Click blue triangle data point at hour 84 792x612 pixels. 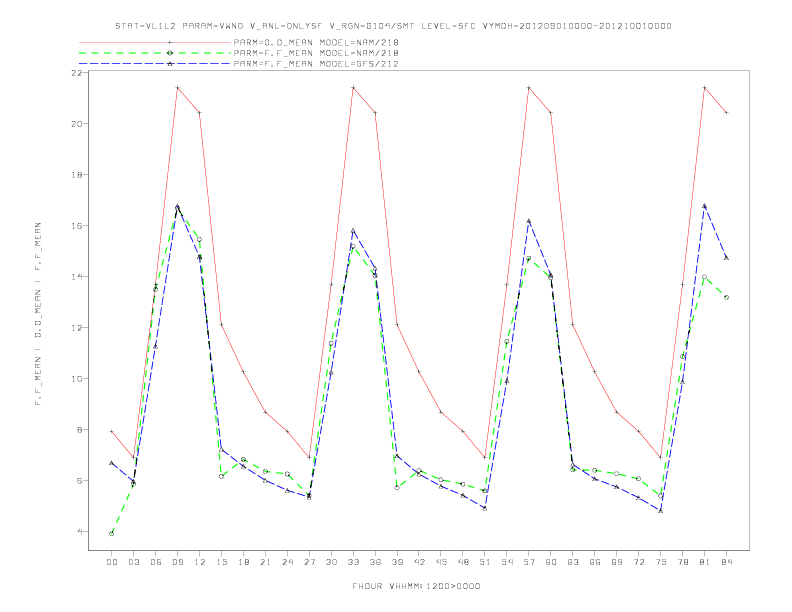(x=727, y=258)
